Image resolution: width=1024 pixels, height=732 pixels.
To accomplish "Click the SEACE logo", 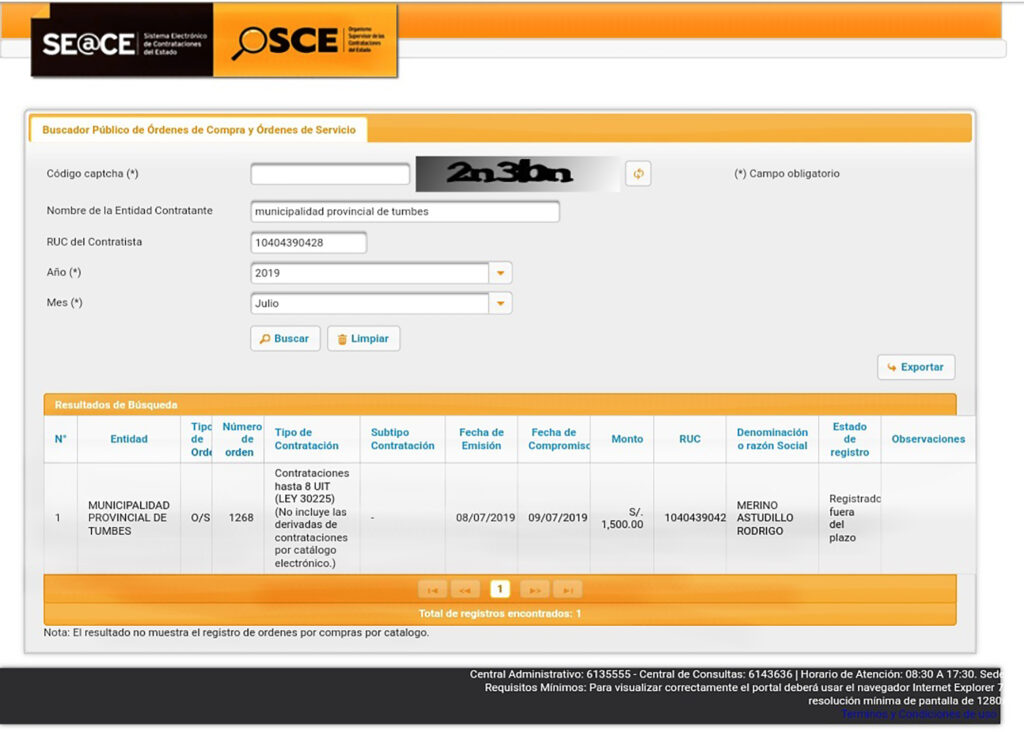I will coord(121,43).
